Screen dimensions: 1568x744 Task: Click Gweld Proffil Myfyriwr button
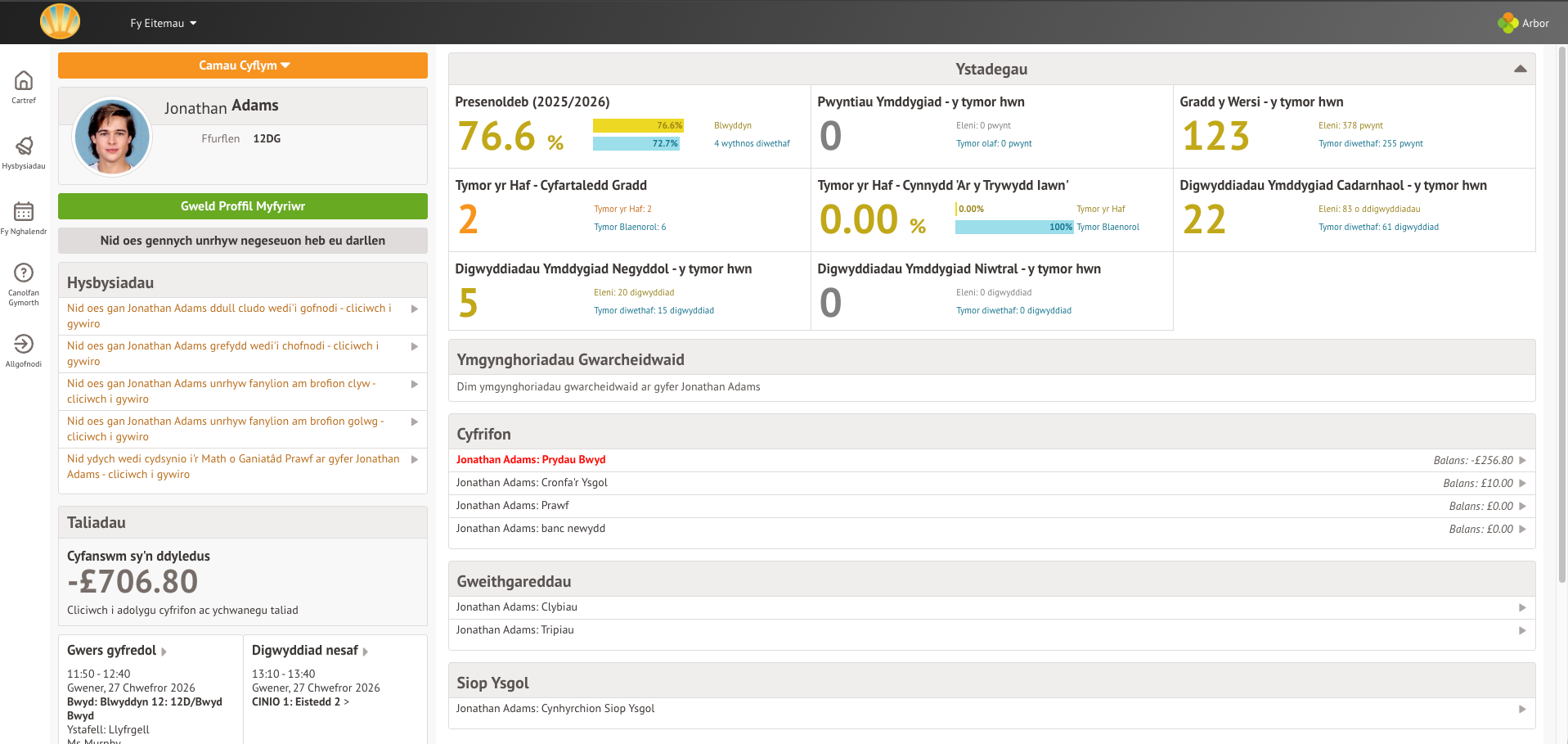coord(243,206)
